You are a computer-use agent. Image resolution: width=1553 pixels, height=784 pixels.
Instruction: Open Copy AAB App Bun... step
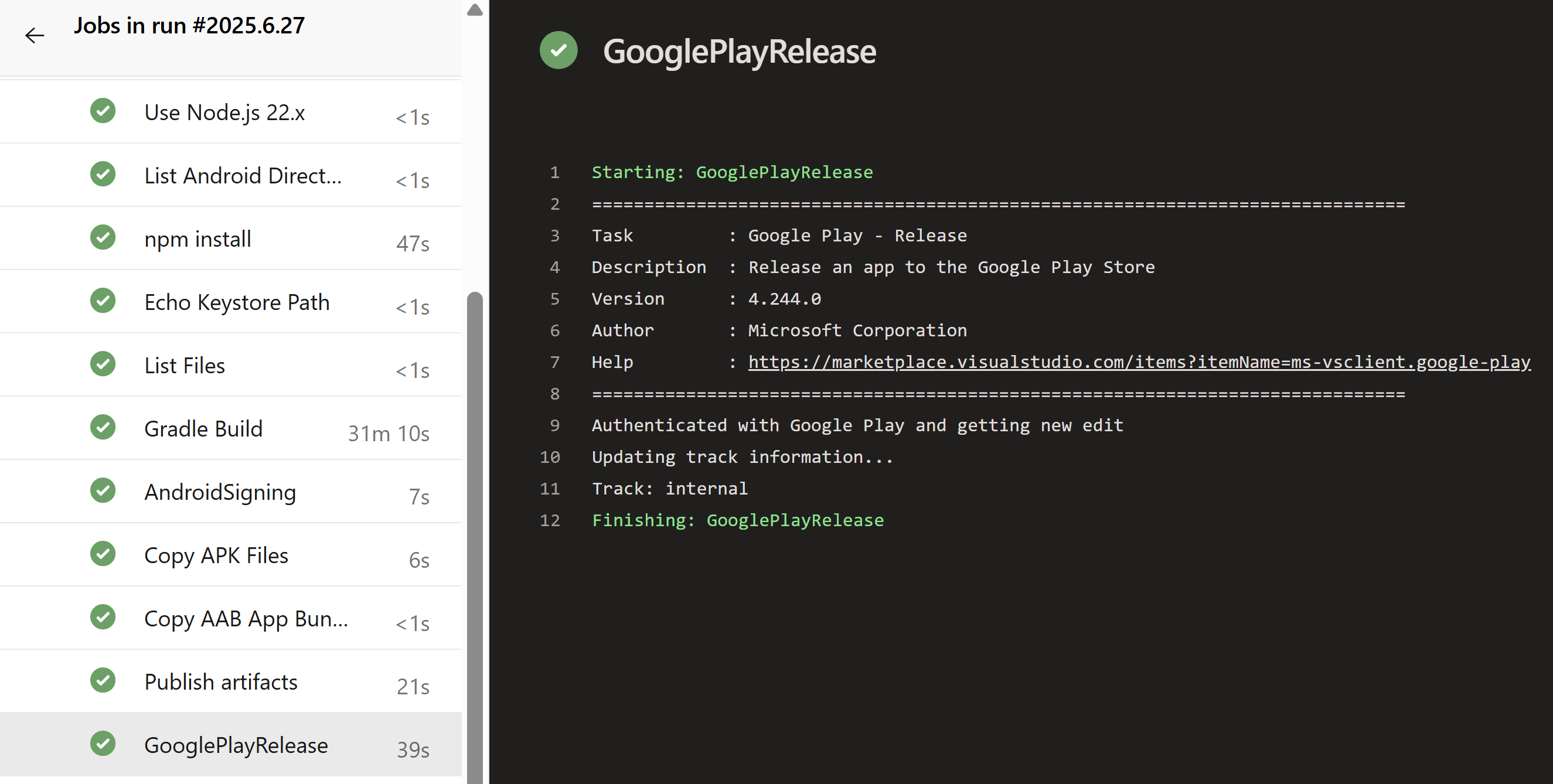[246, 619]
